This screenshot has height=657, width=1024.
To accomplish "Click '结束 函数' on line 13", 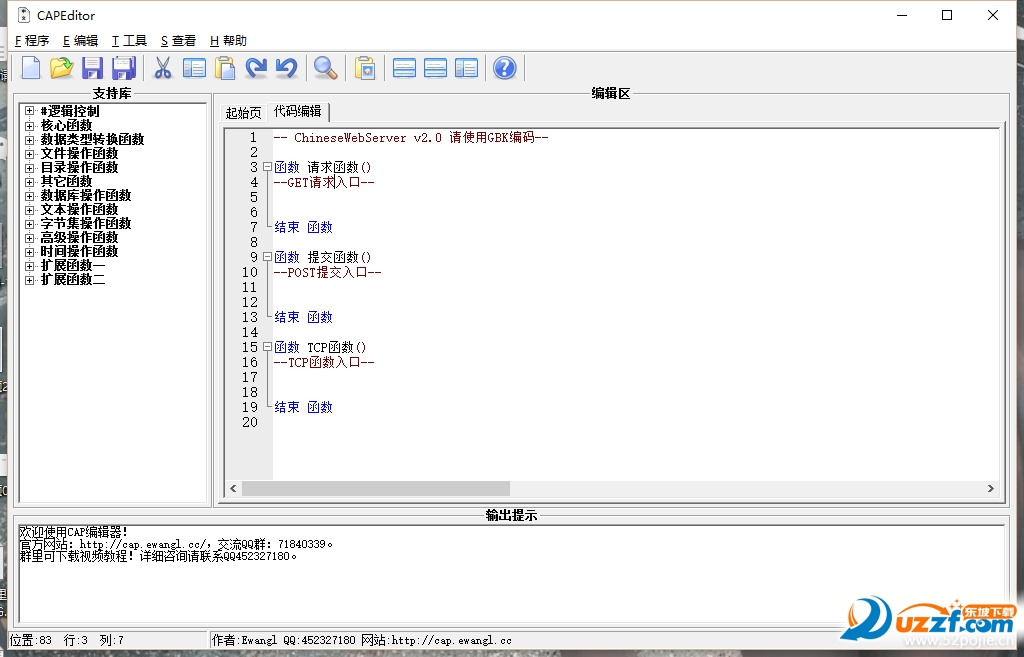I will pos(304,317).
